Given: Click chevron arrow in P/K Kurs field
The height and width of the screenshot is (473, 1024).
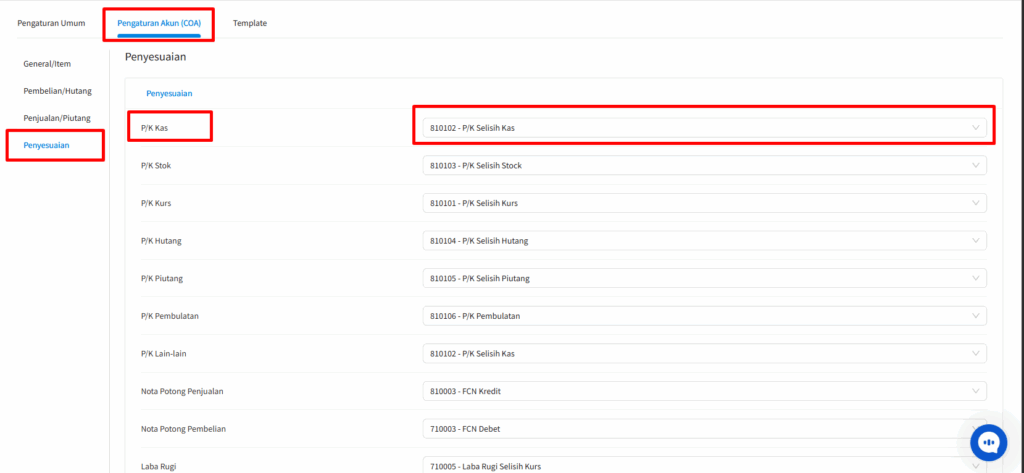Looking at the screenshot, I should 976,203.
